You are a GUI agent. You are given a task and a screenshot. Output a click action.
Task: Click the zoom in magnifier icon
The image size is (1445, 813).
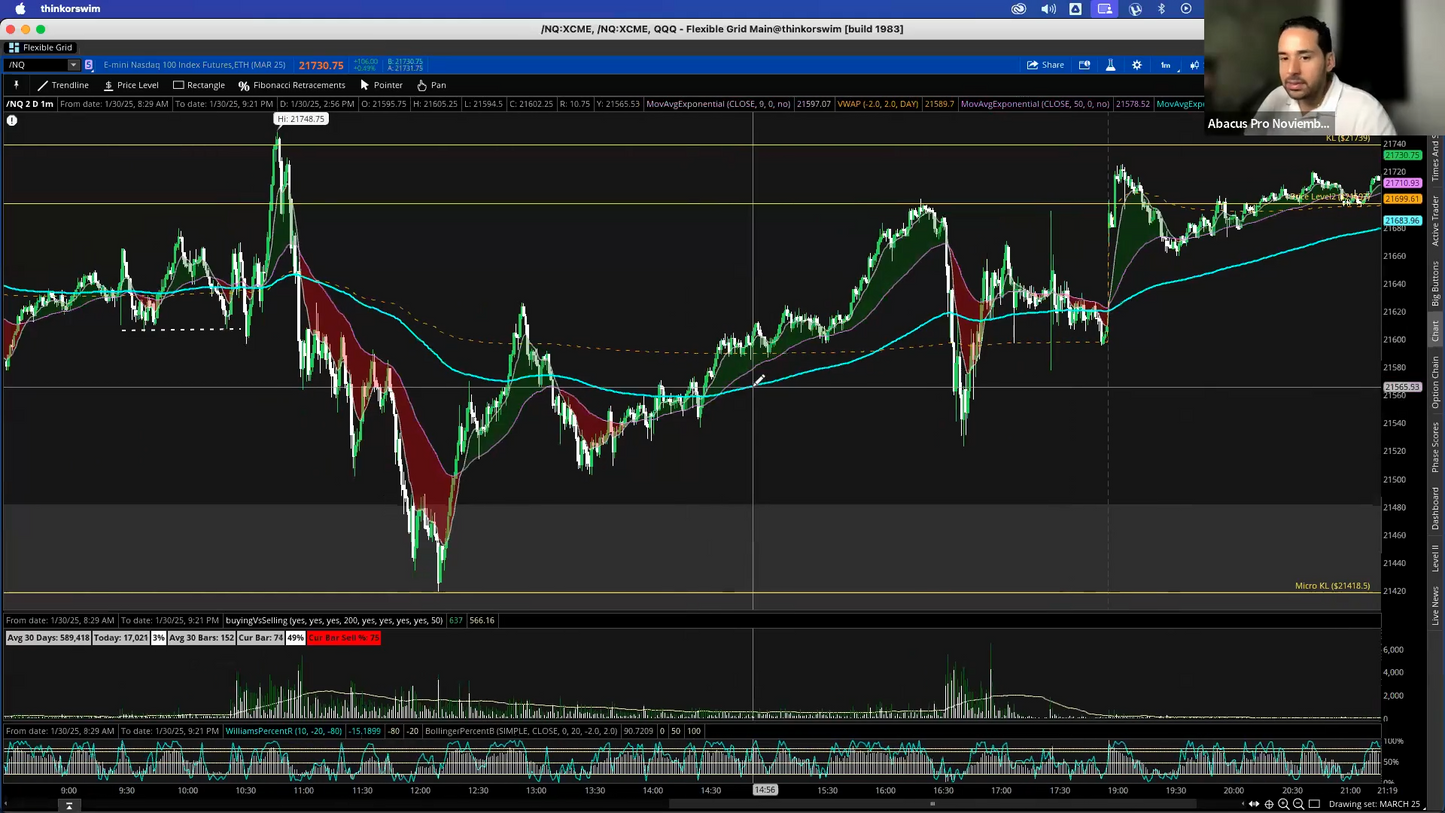(x=1283, y=804)
